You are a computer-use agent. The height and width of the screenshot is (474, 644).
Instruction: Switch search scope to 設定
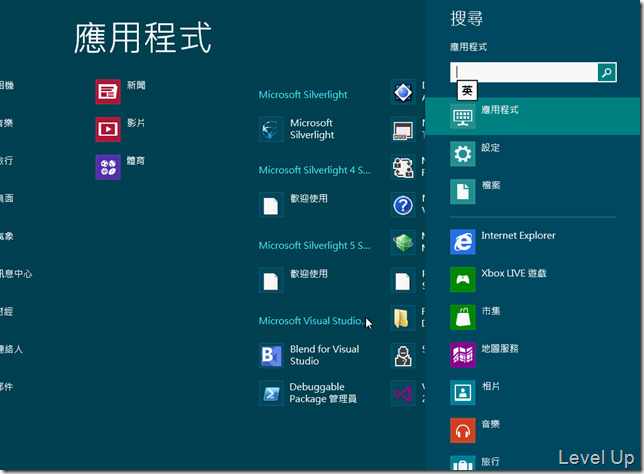(x=532, y=154)
